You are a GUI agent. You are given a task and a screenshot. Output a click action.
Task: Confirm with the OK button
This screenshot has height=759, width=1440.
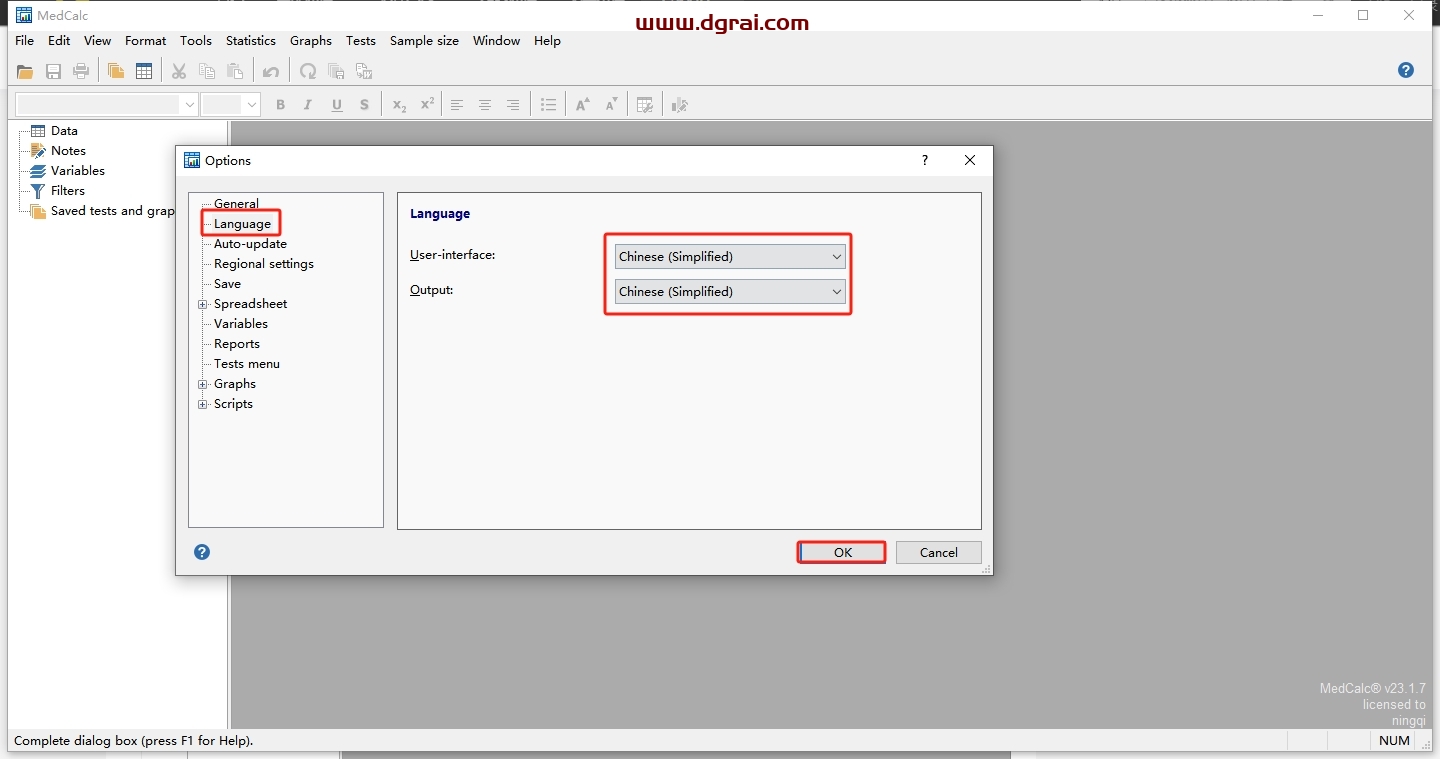(843, 552)
